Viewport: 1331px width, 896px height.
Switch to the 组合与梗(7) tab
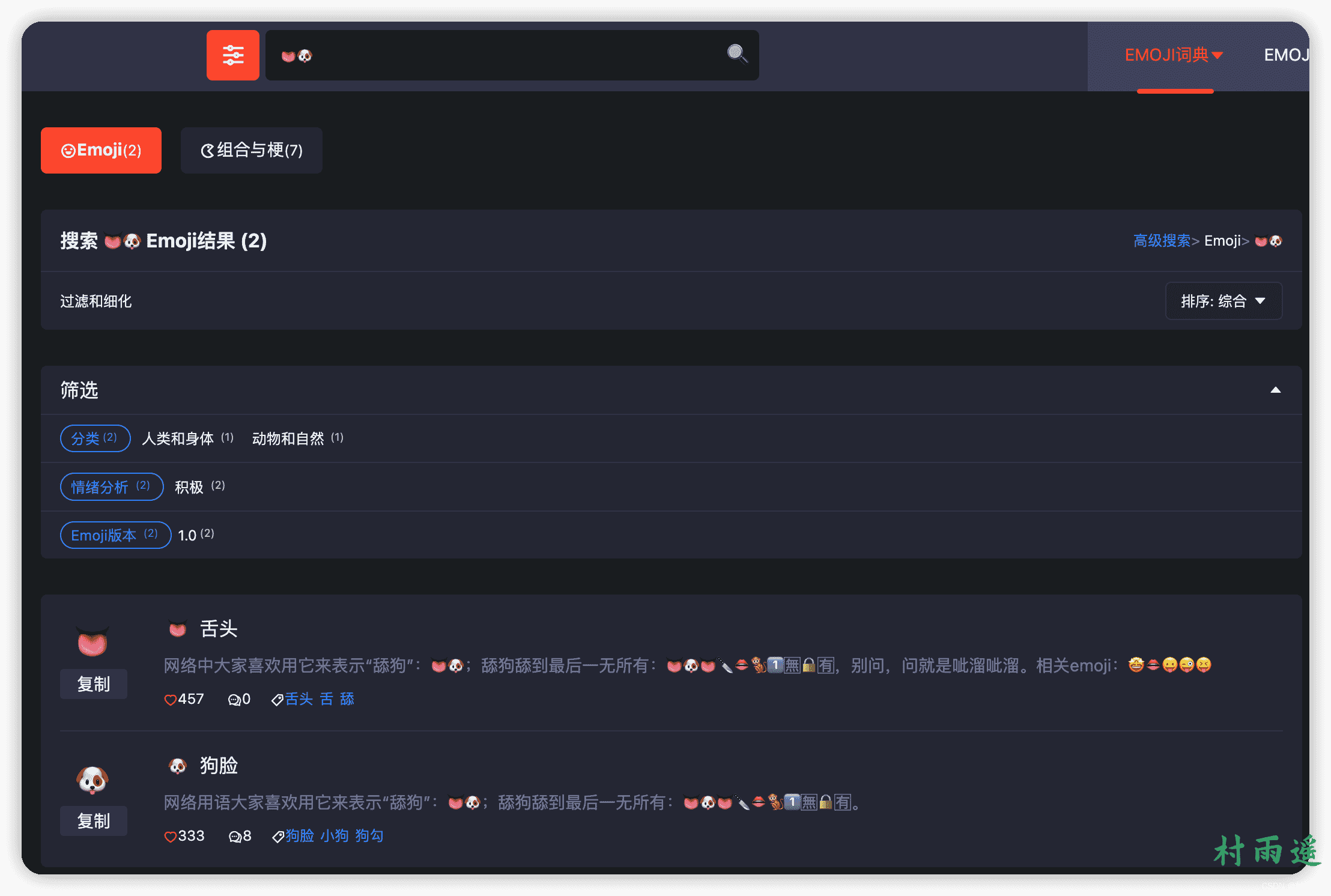pos(251,150)
